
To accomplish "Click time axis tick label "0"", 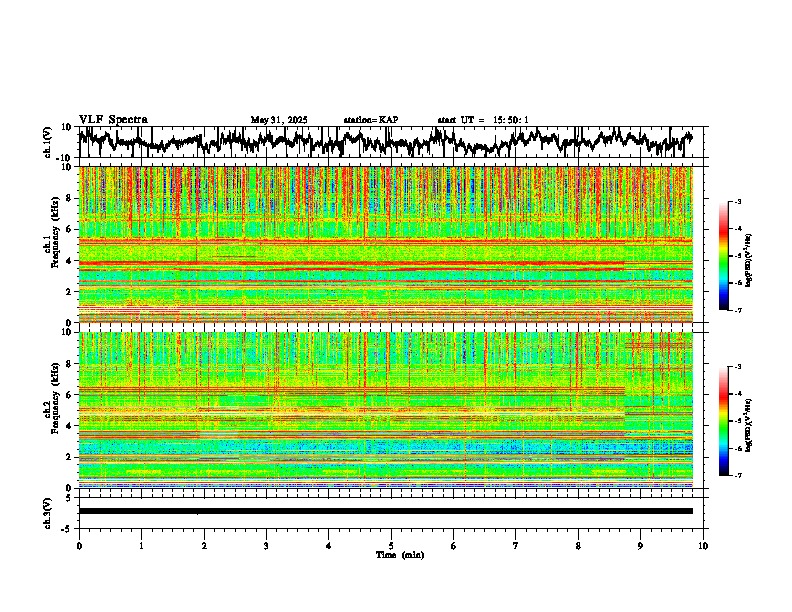I will [79, 546].
